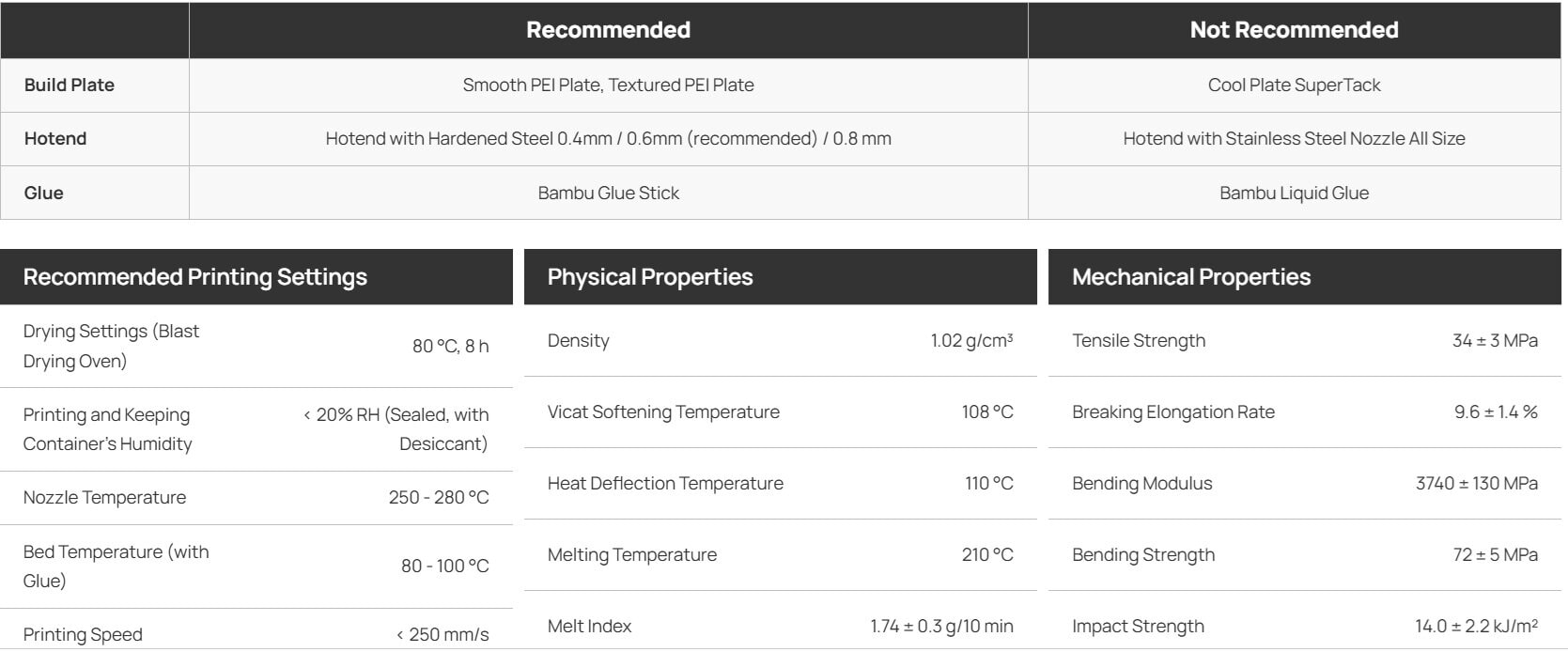This screenshot has width=1568, height=652.
Task: Click the Hardened Steel hotend cell
Action: 608,139
